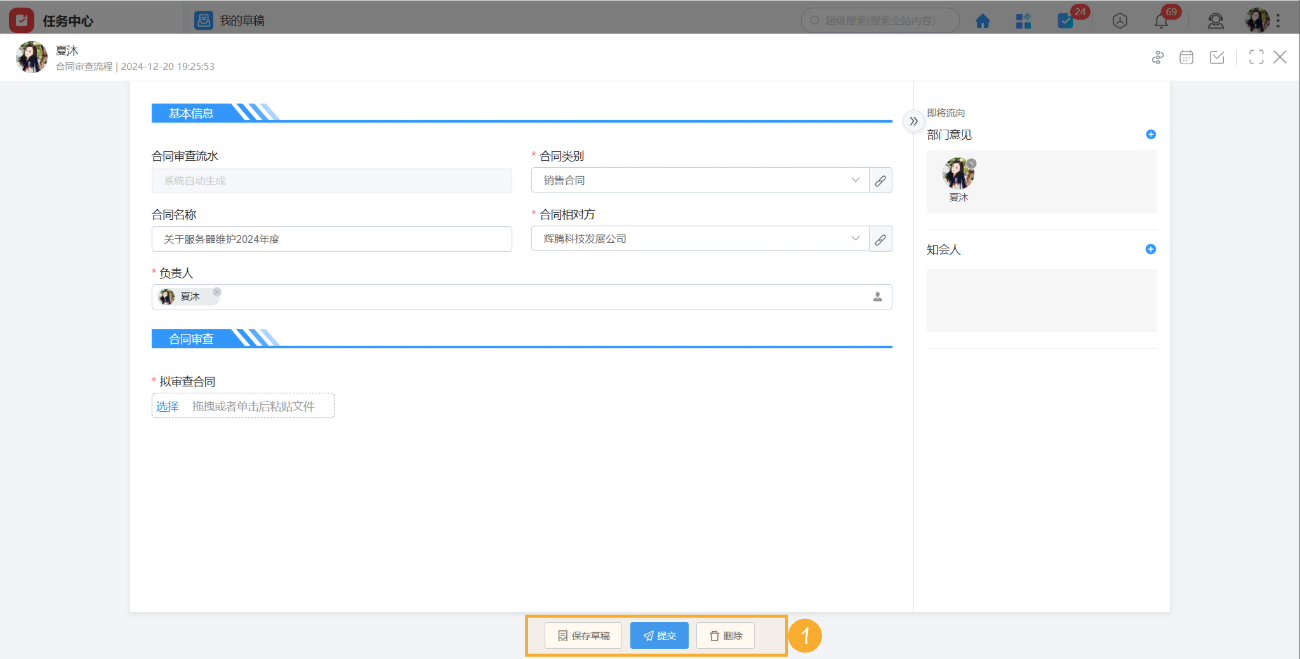Submit the form with 提交 button
Screen dimensions: 1300x659
tap(659, 636)
